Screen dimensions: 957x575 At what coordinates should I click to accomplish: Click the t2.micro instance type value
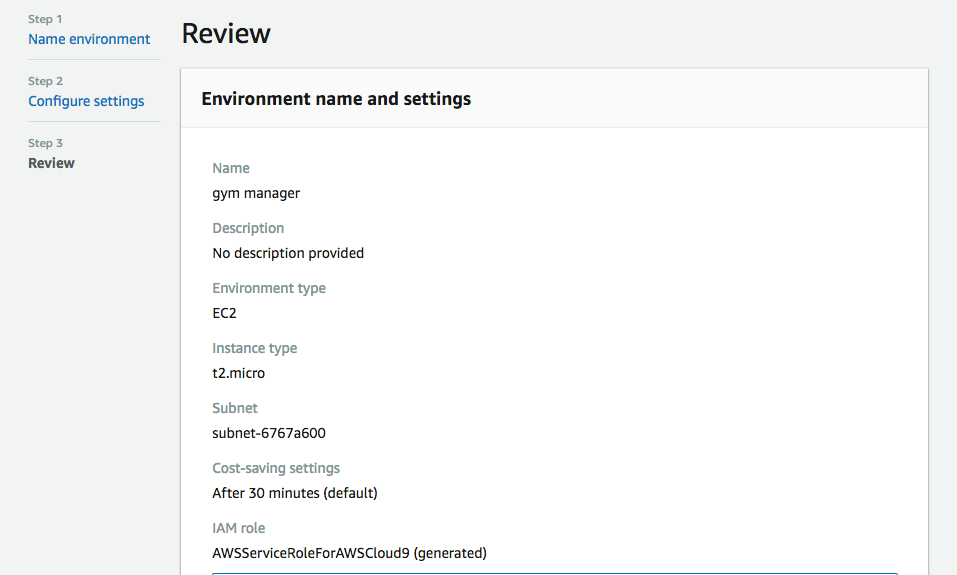pos(239,373)
